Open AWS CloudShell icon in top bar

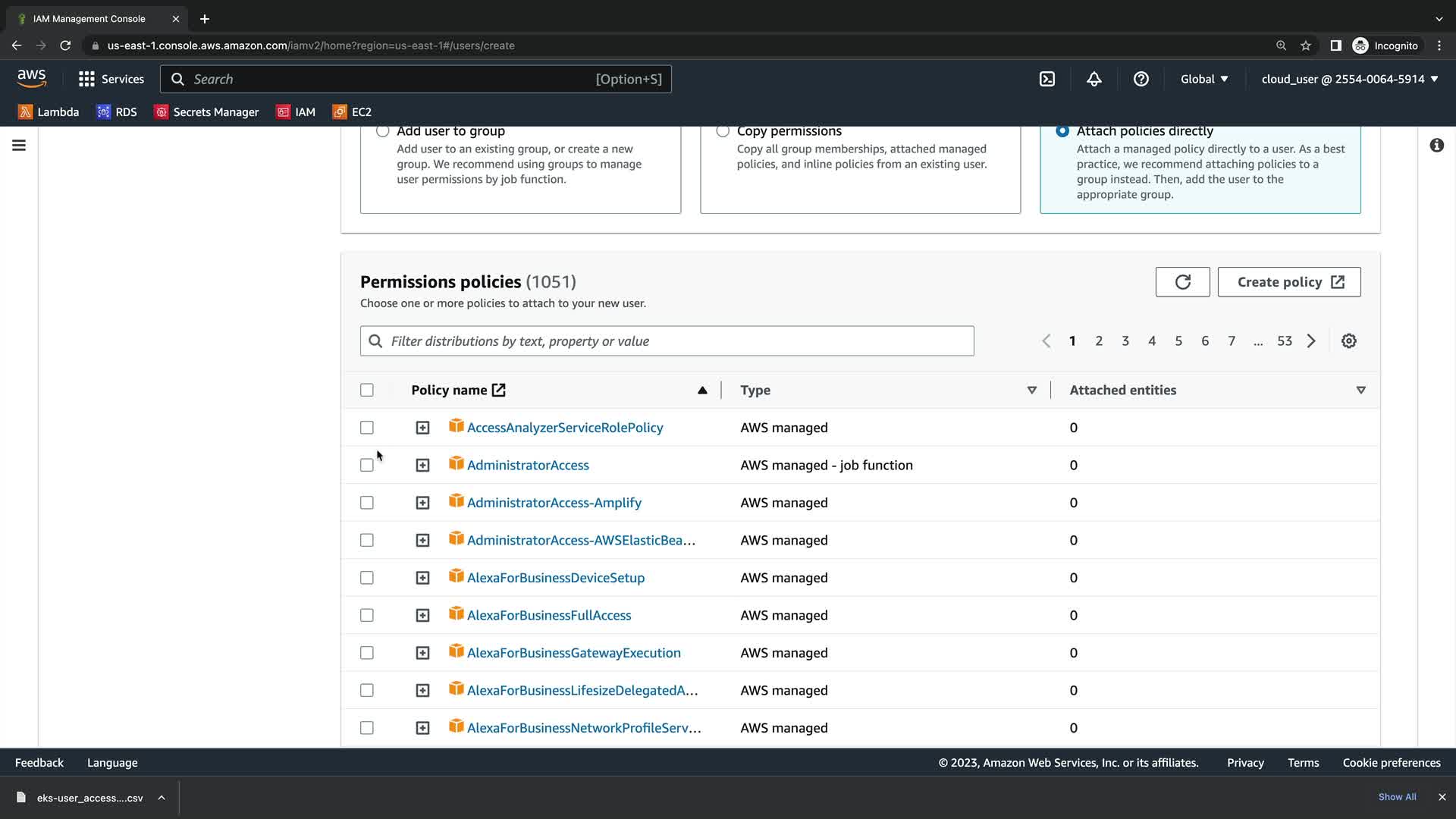[x=1046, y=79]
